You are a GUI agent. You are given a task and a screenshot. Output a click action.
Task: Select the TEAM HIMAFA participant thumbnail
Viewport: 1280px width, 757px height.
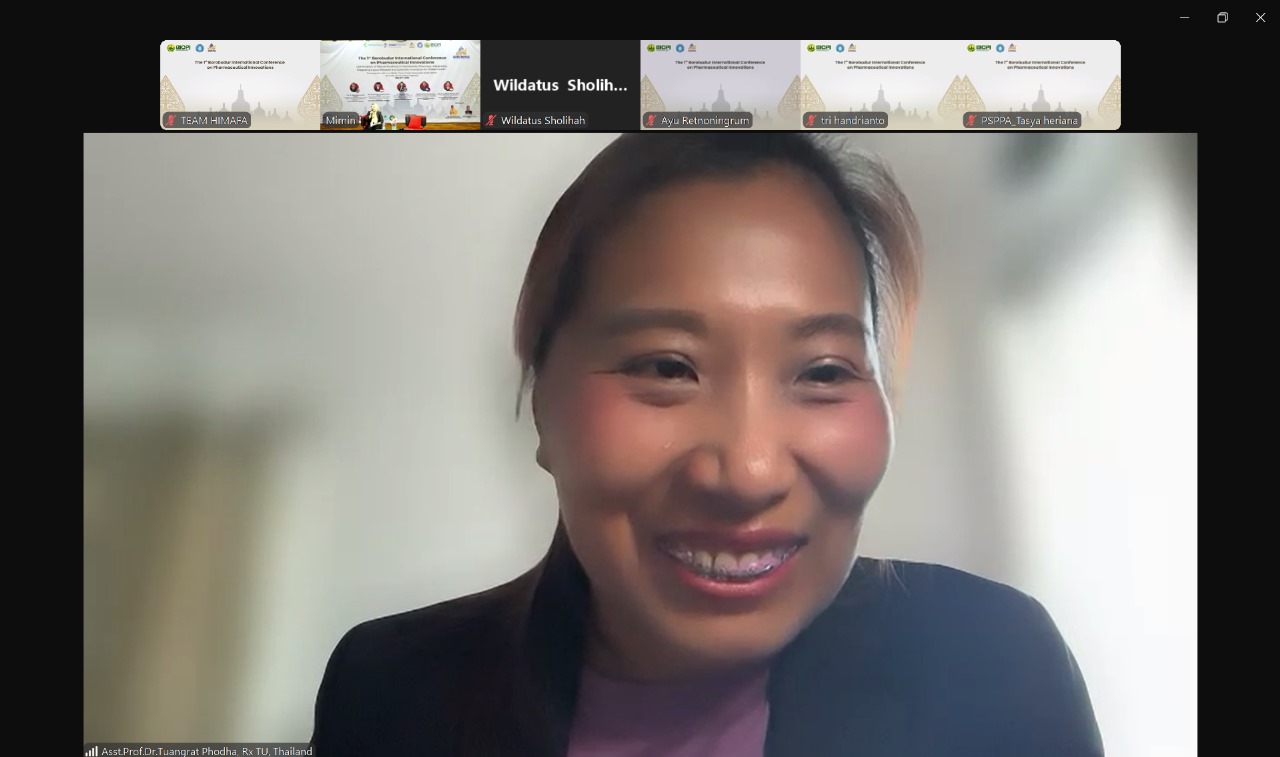(240, 85)
